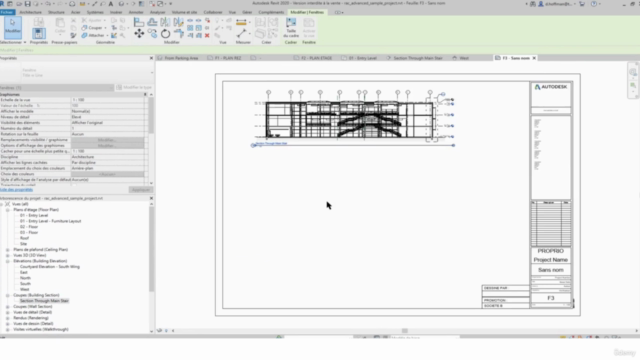Expand the Rendus (Rendering) node
The width and height of the screenshot is (640, 360).
(7, 318)
